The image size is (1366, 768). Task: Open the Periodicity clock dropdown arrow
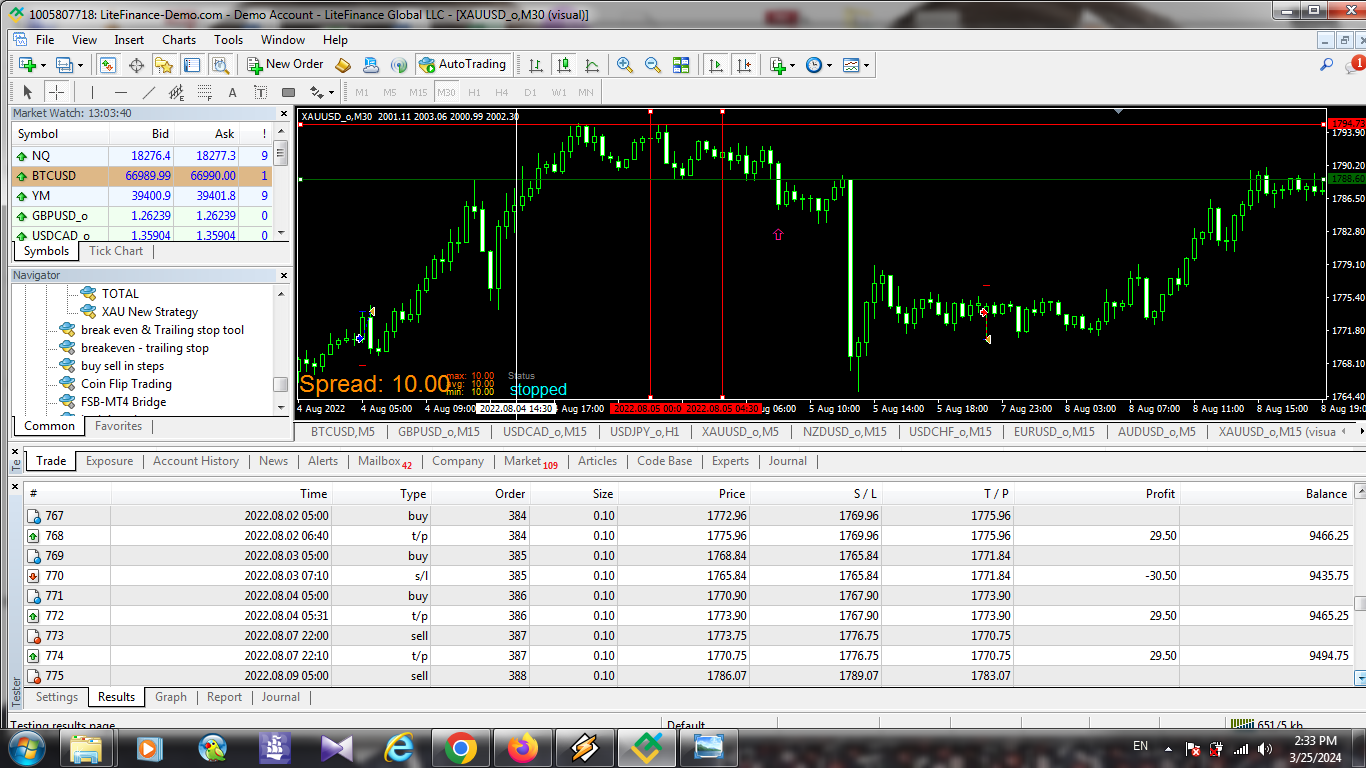coord(829,66)
